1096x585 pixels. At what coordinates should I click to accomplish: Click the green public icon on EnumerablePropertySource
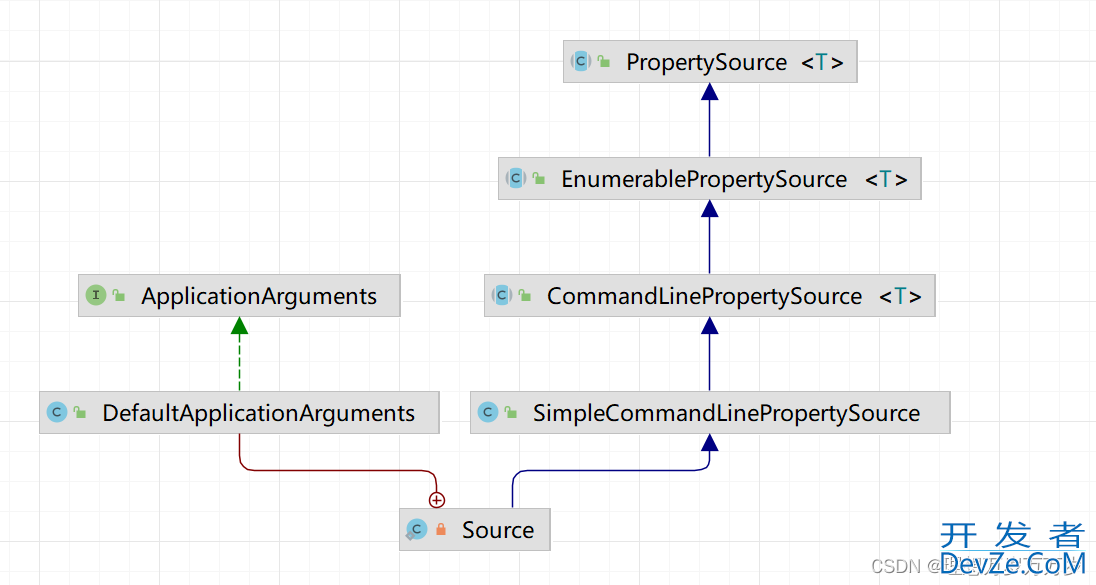pyautogui.click(x=539, y=178)
